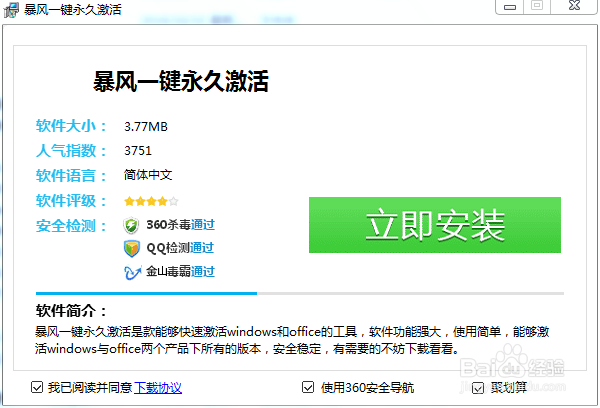Click the 3751 popularity index value

tap(138, 151)
